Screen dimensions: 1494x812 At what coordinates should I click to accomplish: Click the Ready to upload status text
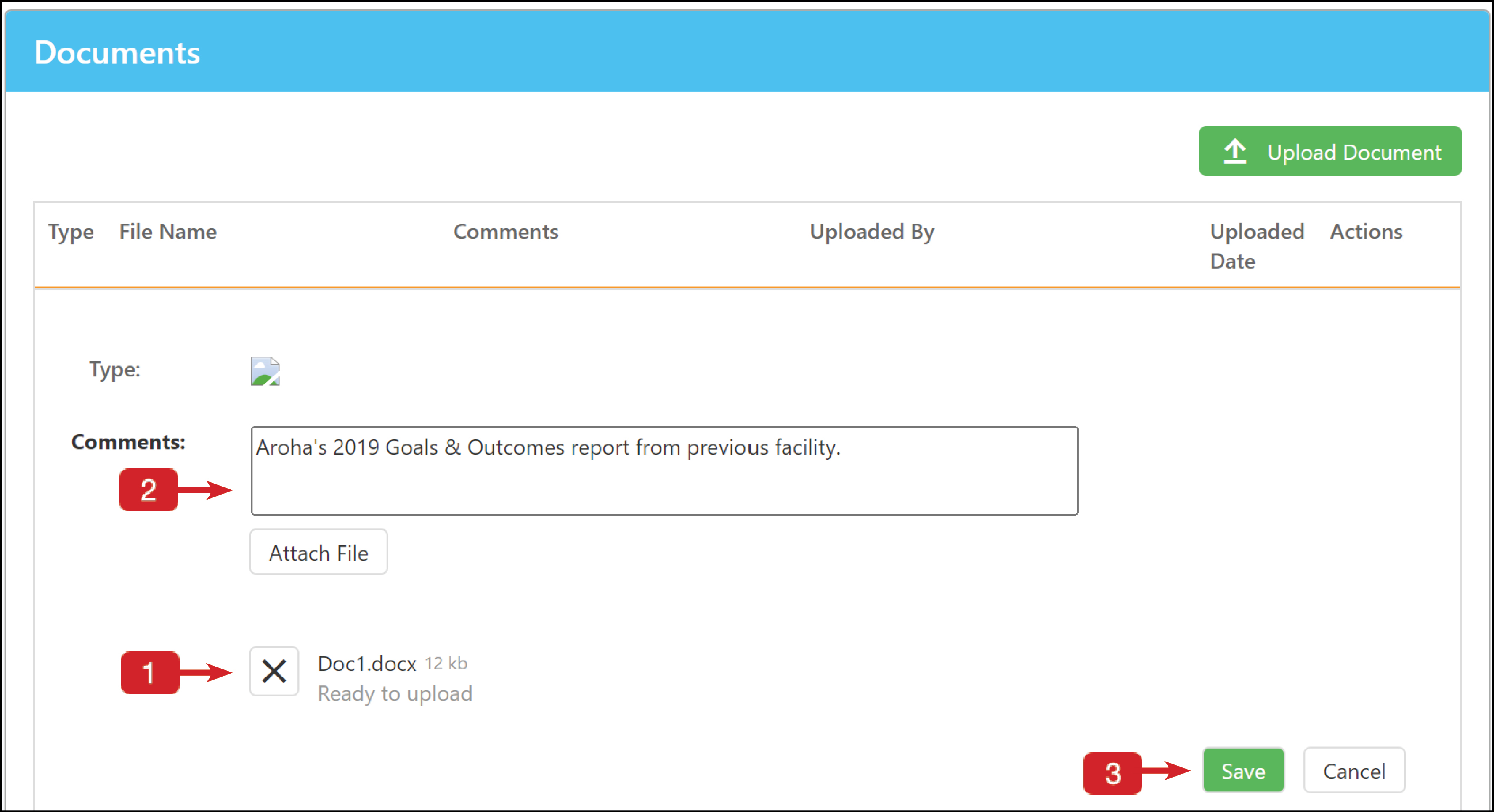(395, 694)
